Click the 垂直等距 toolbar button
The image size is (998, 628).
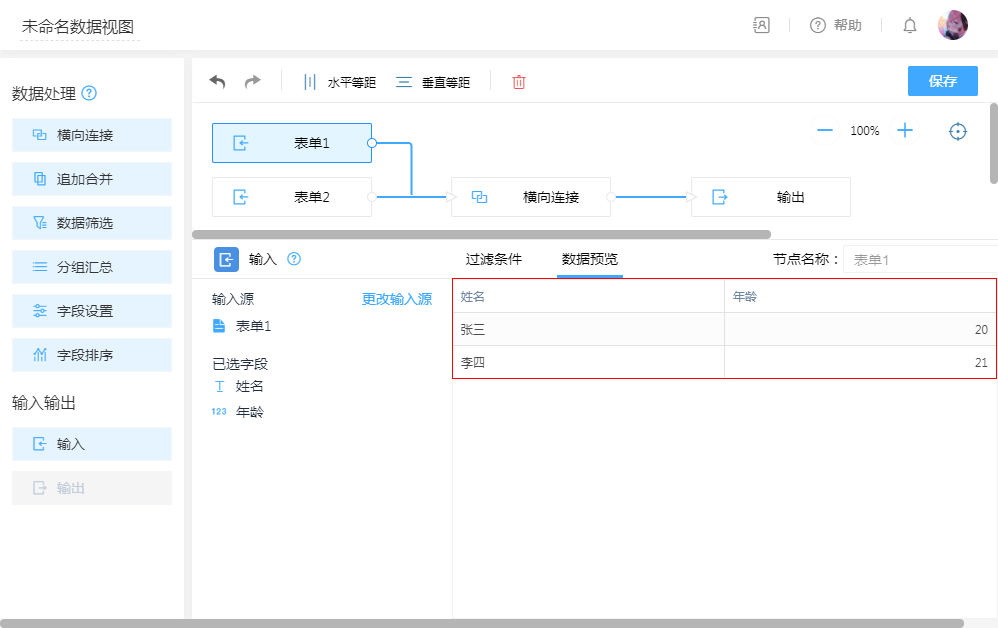click(x=433, y=82)
